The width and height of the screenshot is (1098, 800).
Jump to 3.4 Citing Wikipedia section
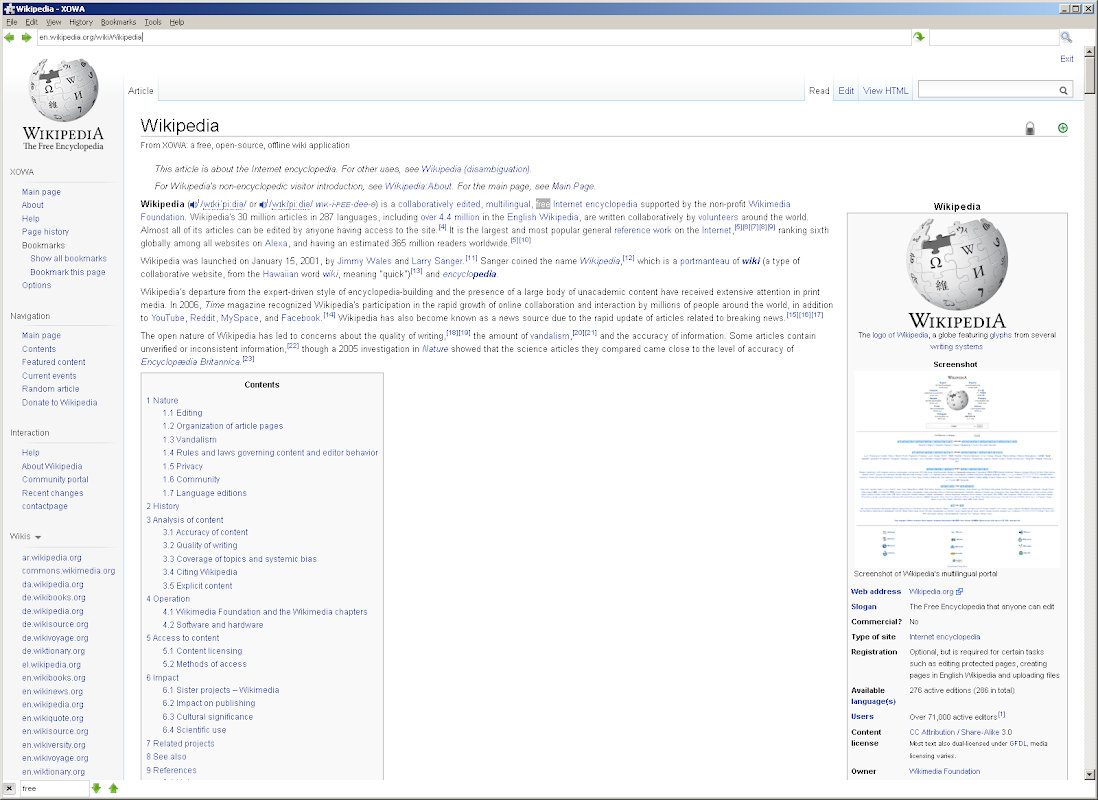200,572
